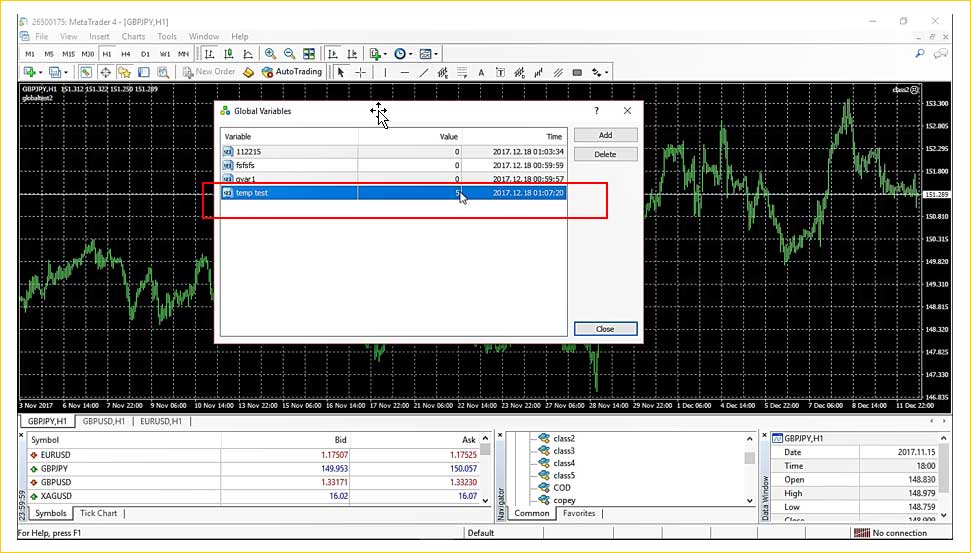Select the MN timeframe button

click(183, 54)
